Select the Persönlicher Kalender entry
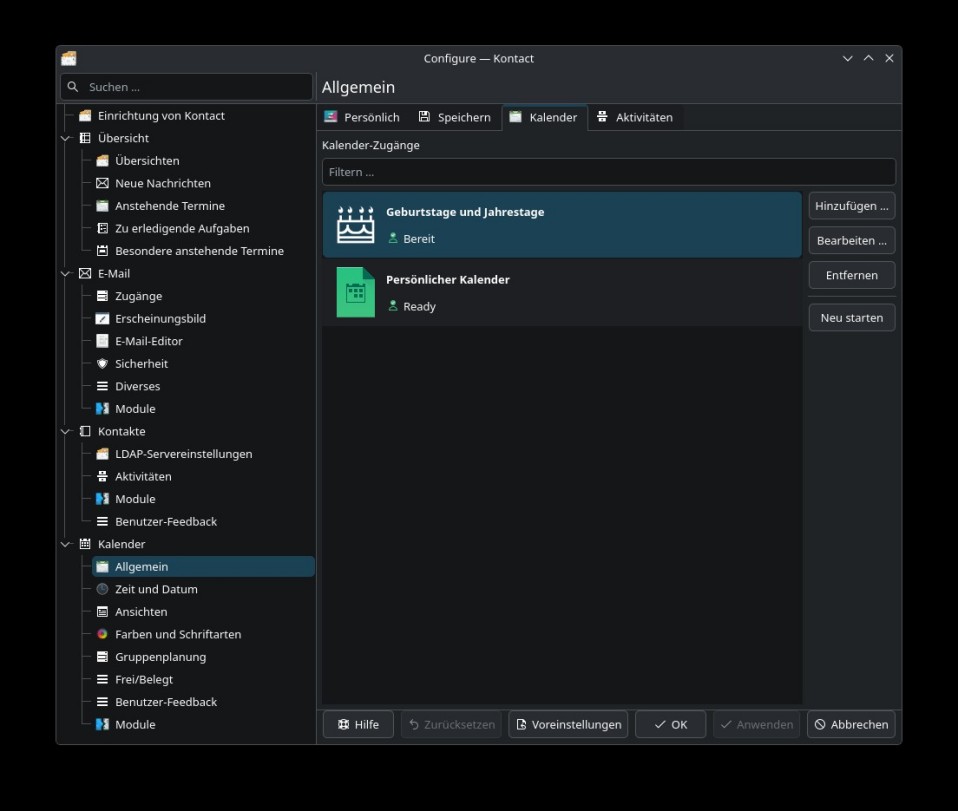 tap(562, 292)
